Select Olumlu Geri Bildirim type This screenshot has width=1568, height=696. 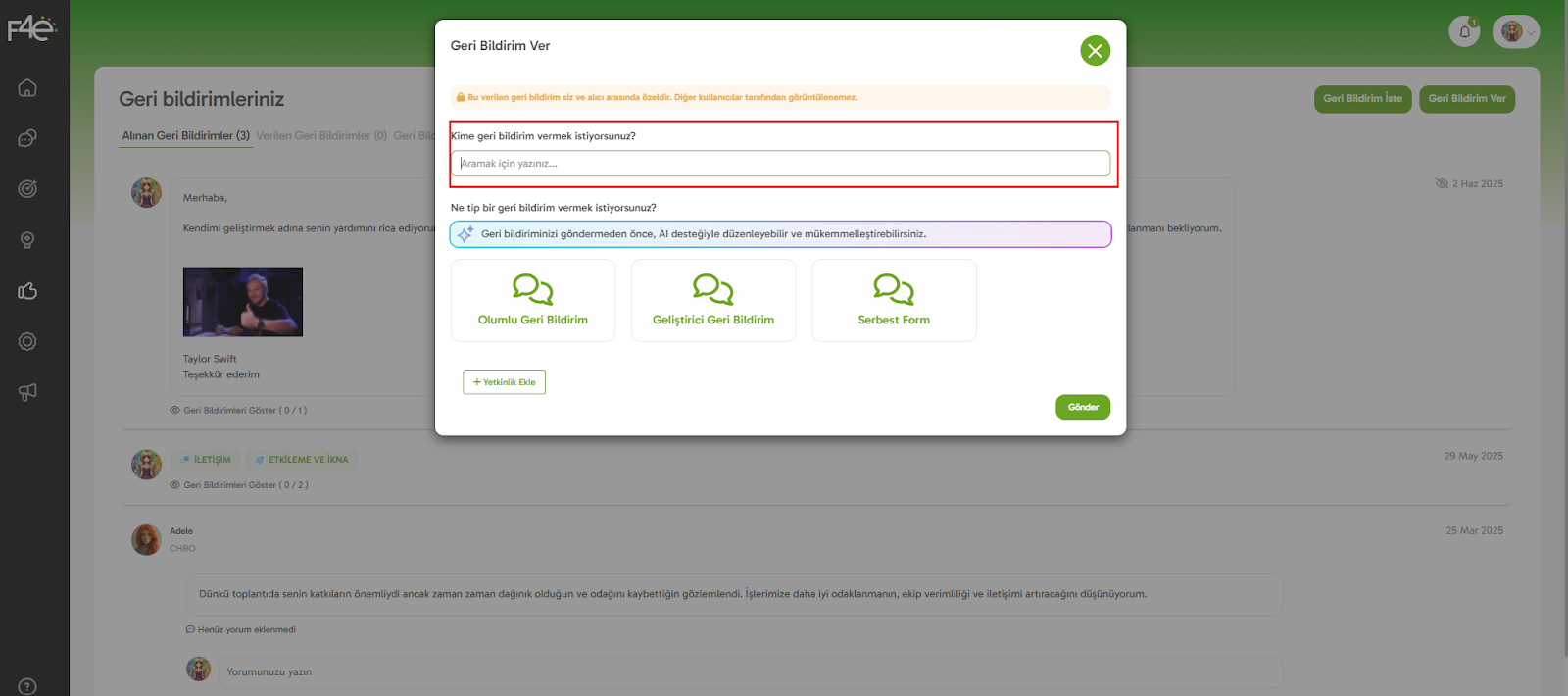click(533, 301)
